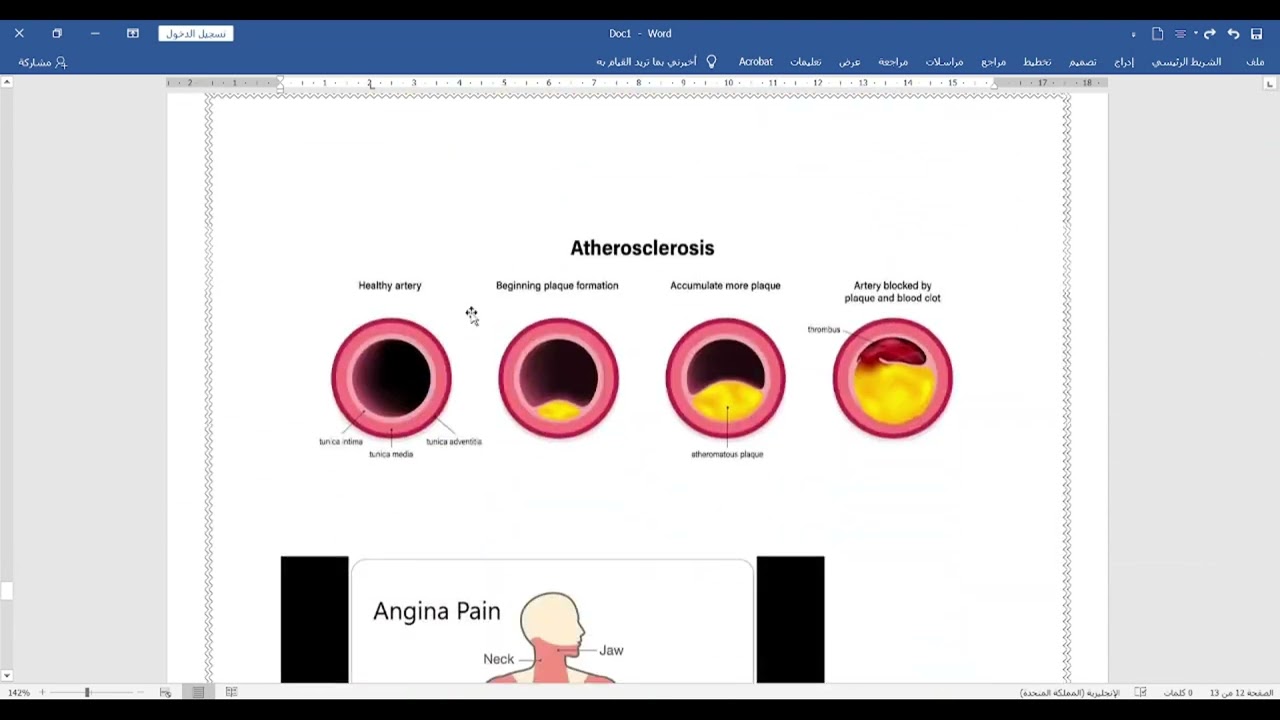Click the scroll down arrow of the vertical scrollbar

6,677
